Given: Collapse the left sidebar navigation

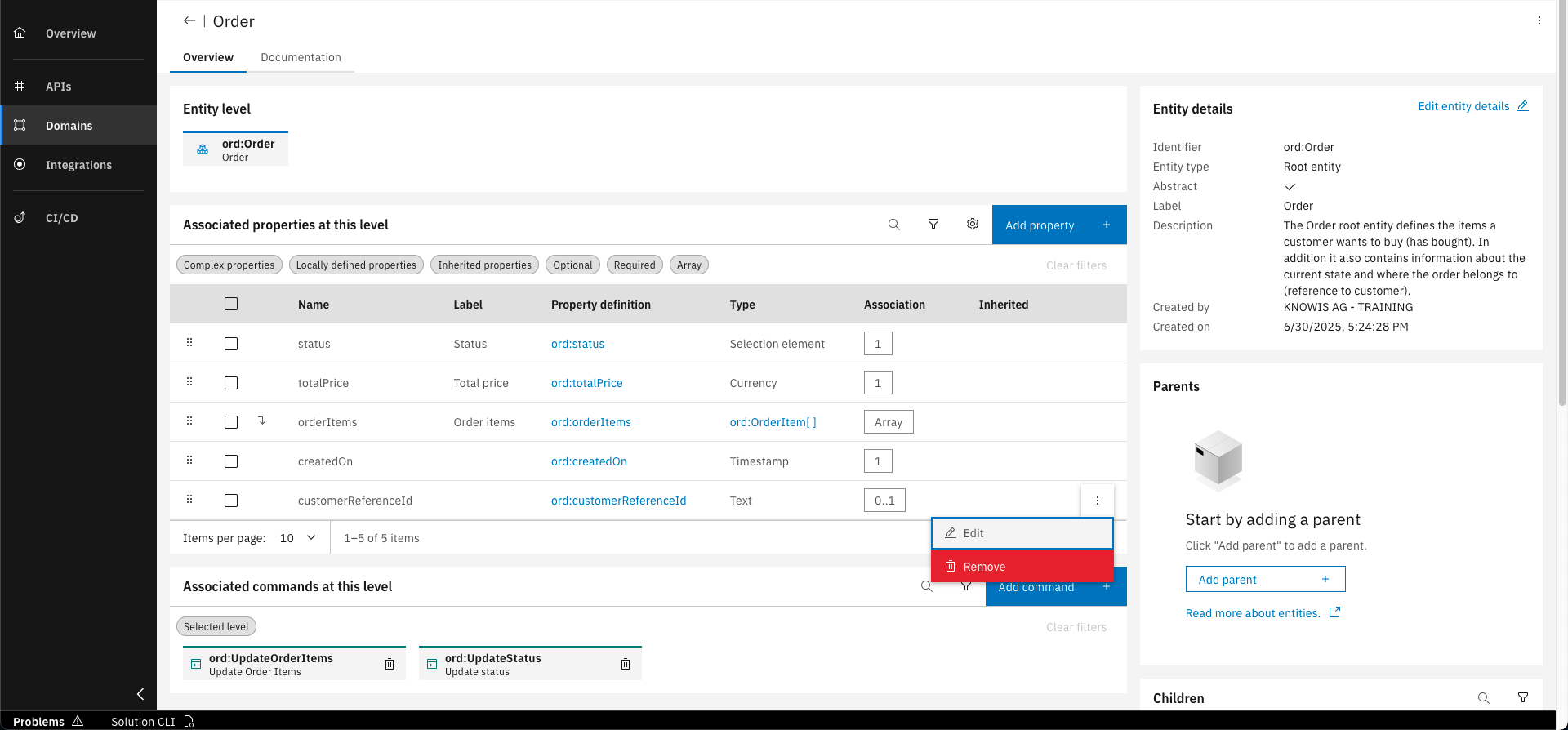Looking at the screenshot, I should (140, 694).
